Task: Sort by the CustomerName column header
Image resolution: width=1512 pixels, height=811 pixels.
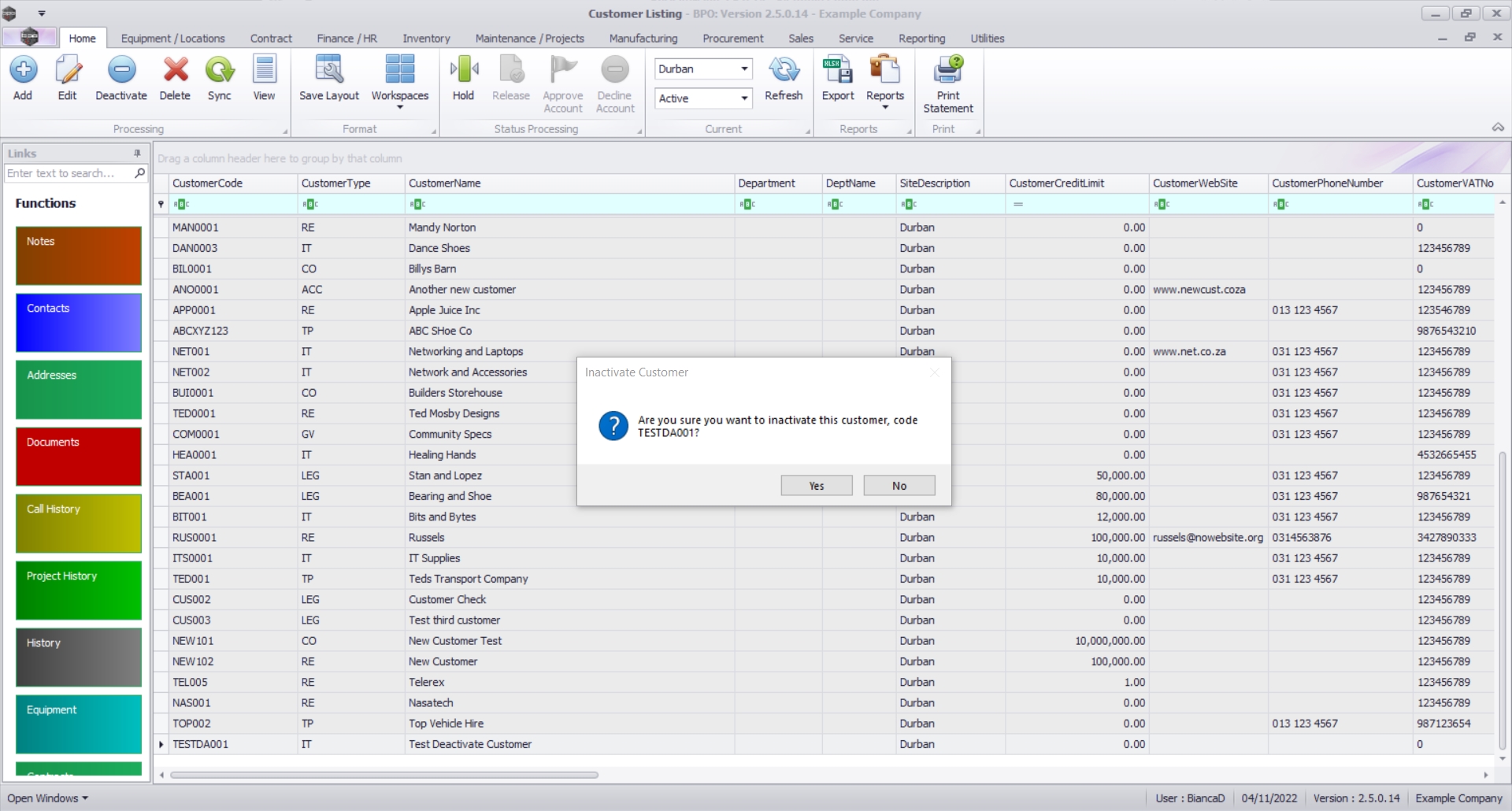Action: click(x=570, y=183)
